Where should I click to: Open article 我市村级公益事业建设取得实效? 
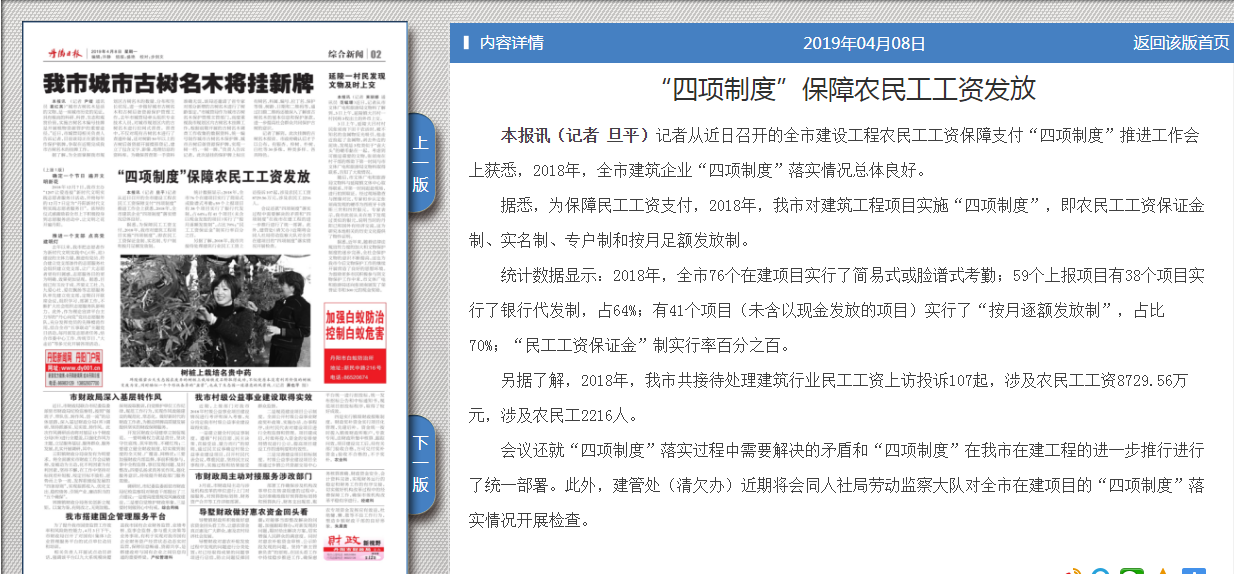(x=254, y=397)
